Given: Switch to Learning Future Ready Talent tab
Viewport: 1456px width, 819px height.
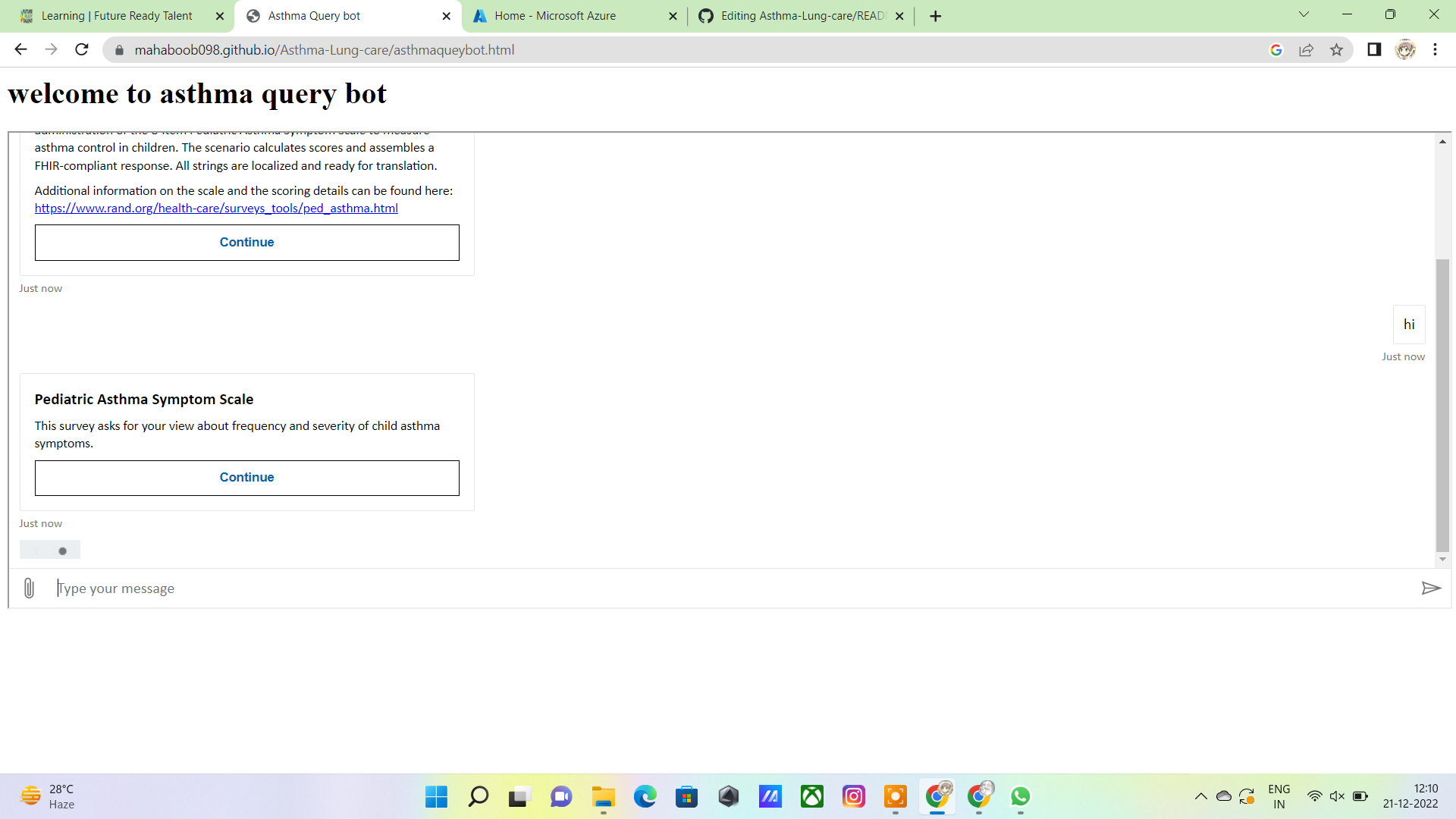Looking at the screenshot, I should 117,16.
